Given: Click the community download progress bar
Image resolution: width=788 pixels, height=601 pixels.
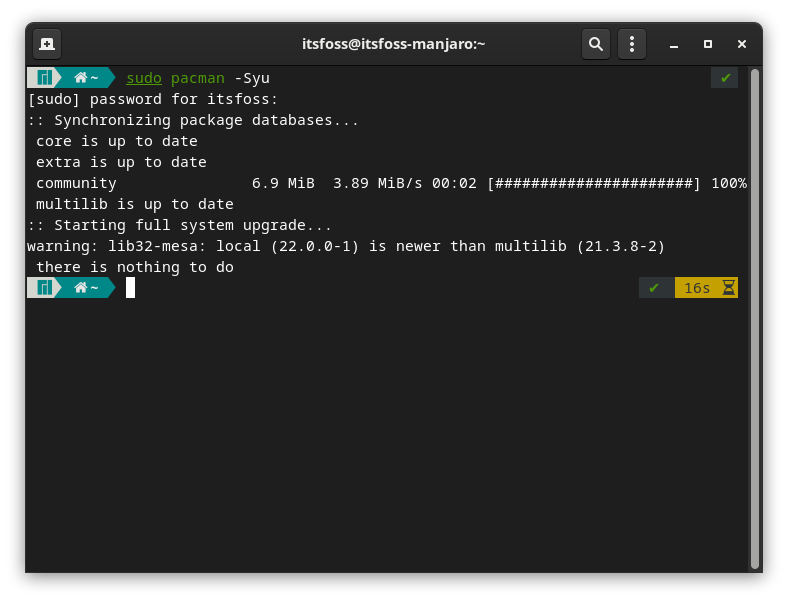Looking at the screenshot, I should tap(593, 183).
